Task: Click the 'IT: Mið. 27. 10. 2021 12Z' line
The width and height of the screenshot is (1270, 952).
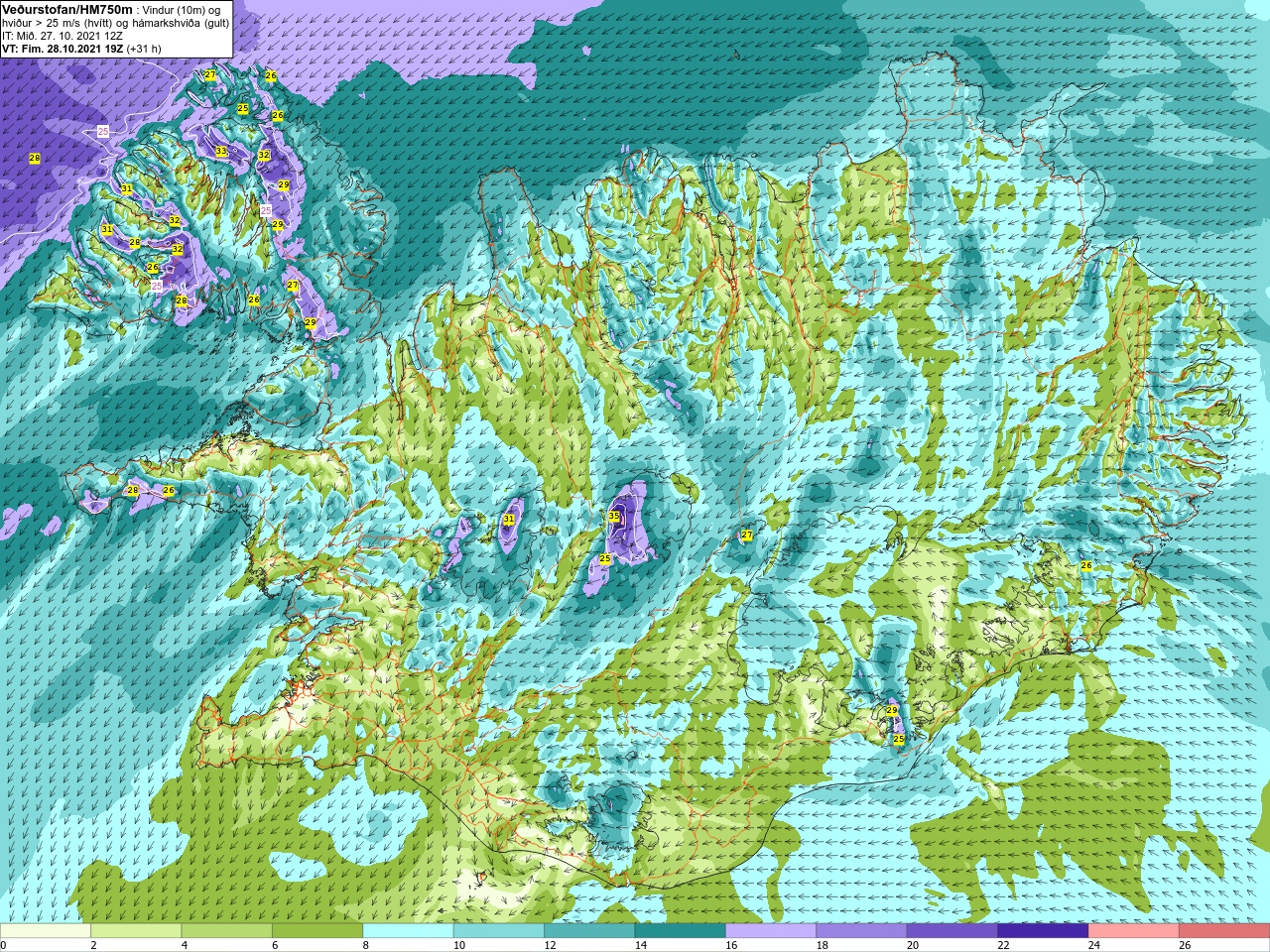Action: (x=63, y=36)
